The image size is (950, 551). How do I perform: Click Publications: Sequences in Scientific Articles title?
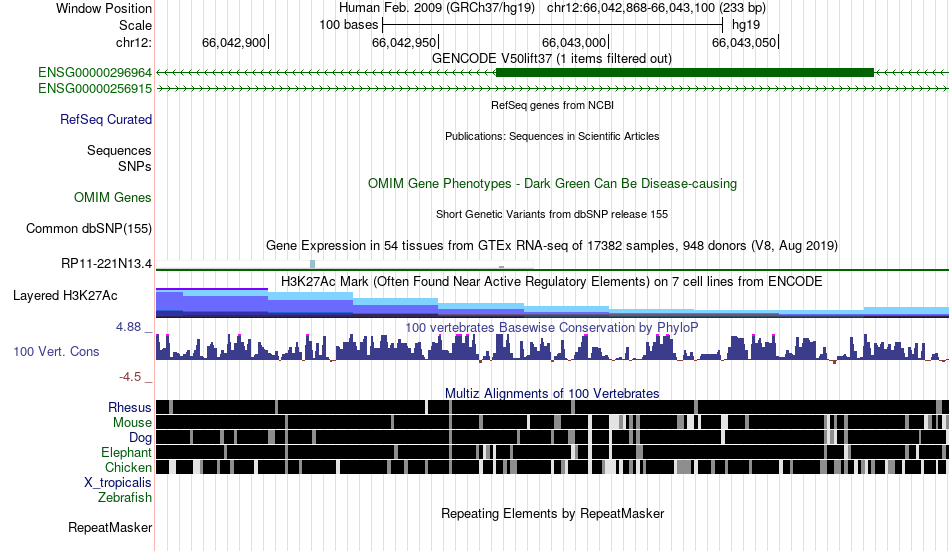pos(552,136)
